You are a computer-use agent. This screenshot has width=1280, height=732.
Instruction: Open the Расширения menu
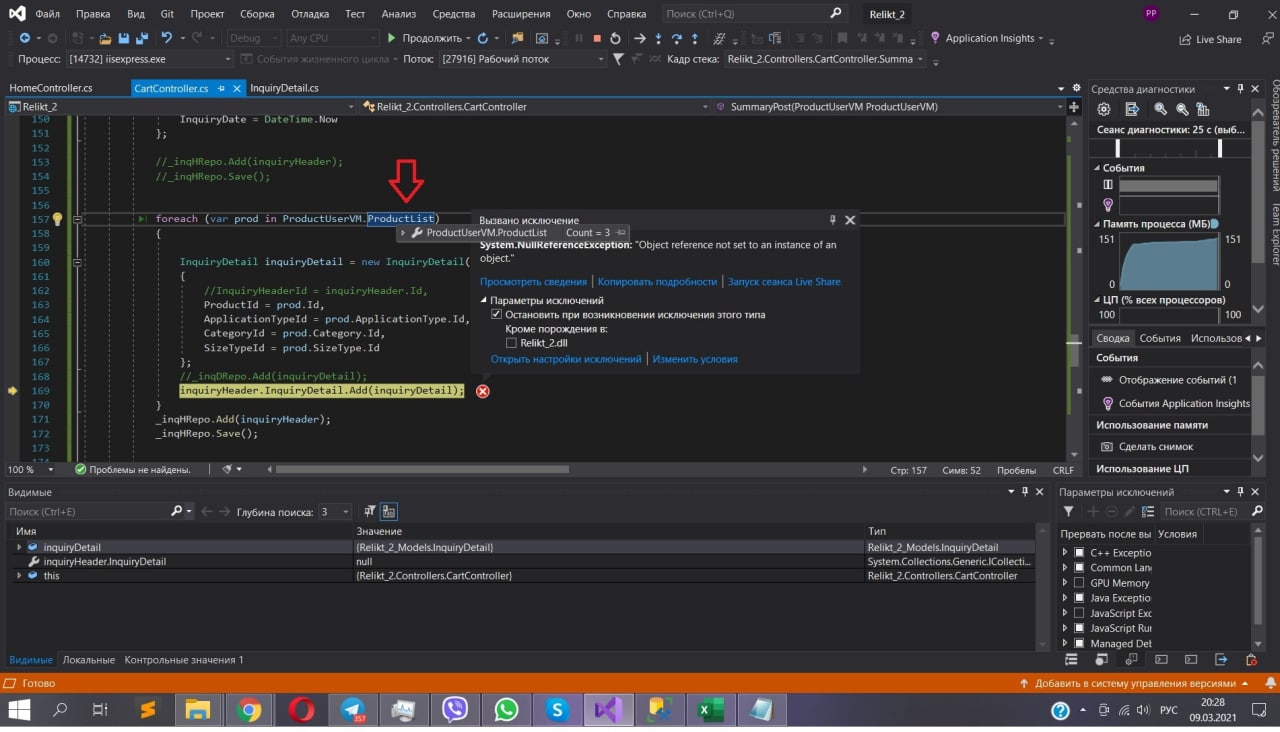tap(521, 14)
